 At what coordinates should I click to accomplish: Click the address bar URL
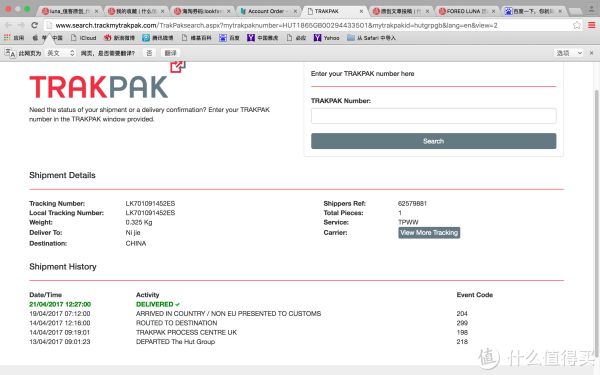click(276, 26)
